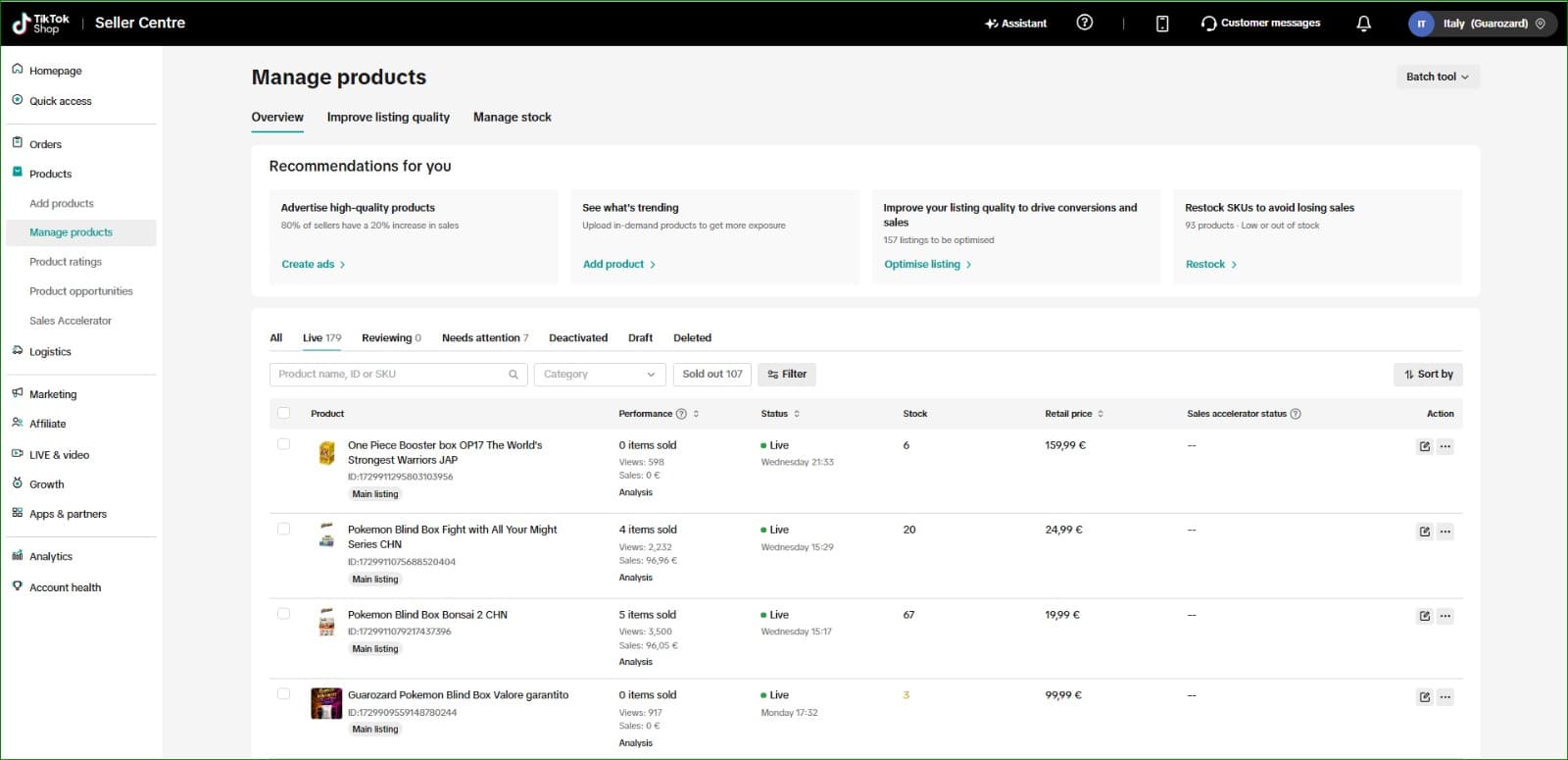This screenshot has height=760, width=1568.
Task: Open the Assistant sparkle icon
Action: [x=991, y=24]
